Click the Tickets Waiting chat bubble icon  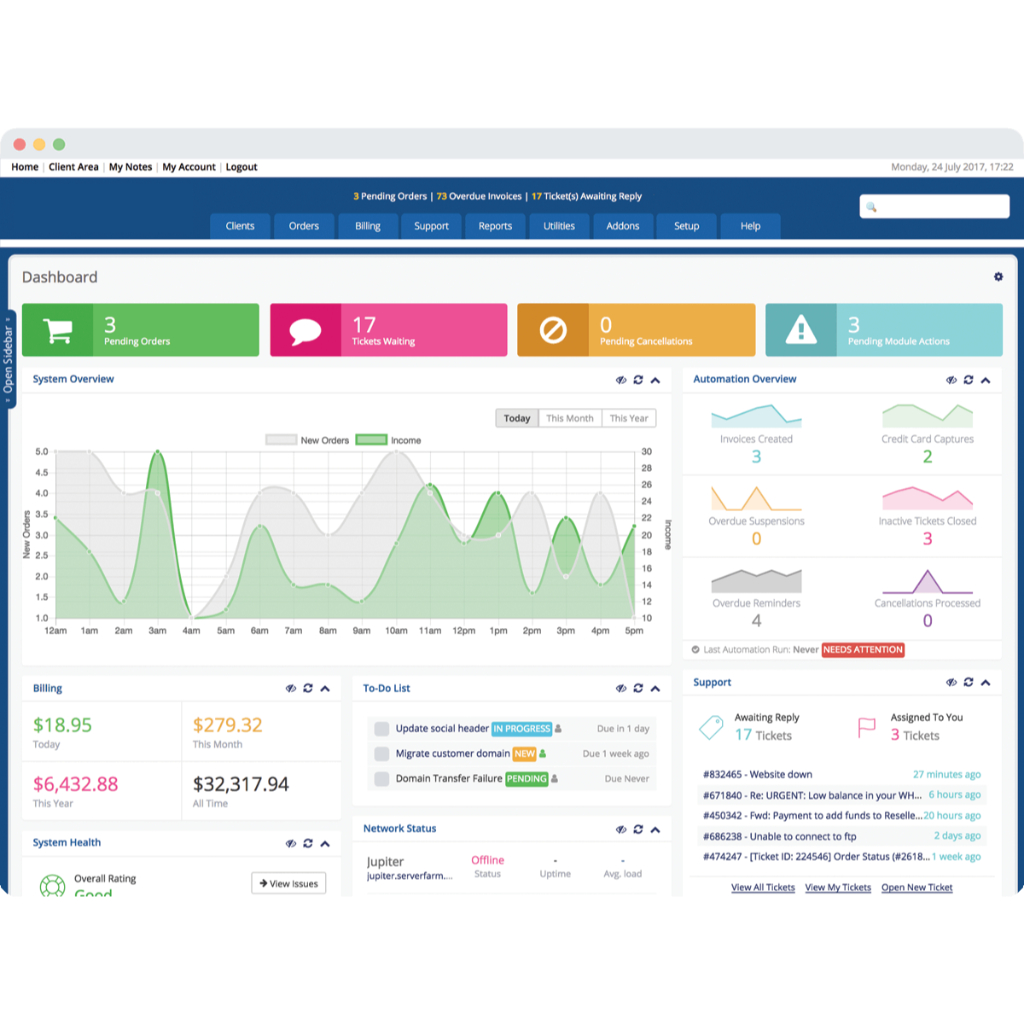click(x=304, y=328)
